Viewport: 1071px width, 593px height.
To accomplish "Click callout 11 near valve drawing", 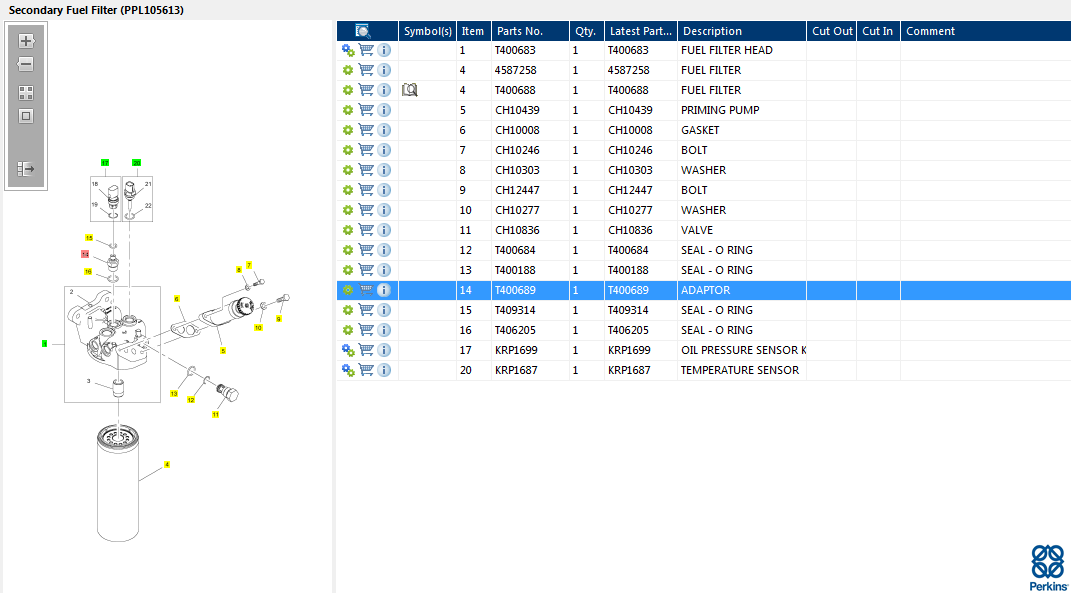I will (216, 414).
